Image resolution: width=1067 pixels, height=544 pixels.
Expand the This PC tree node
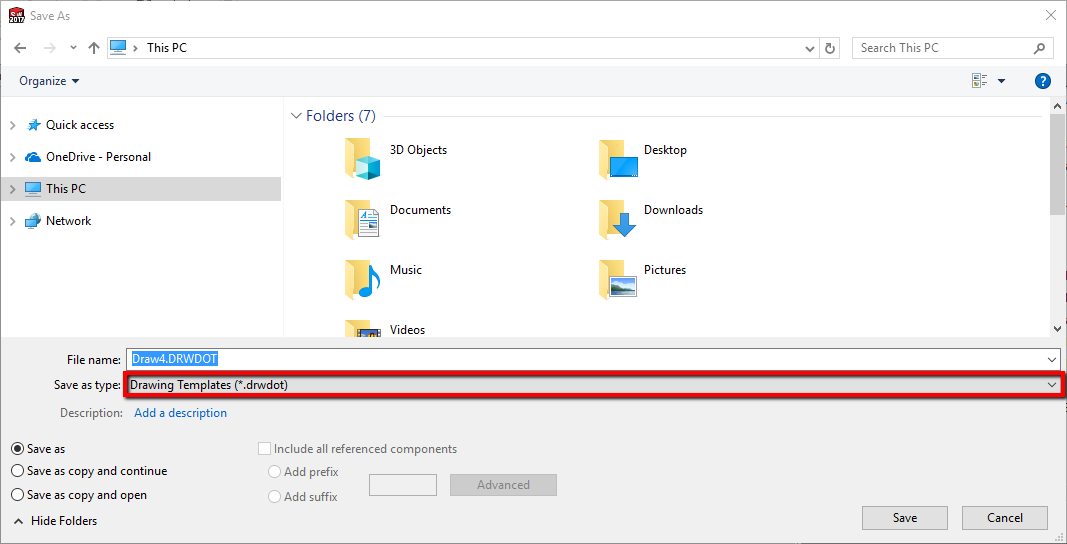[12, 189]
